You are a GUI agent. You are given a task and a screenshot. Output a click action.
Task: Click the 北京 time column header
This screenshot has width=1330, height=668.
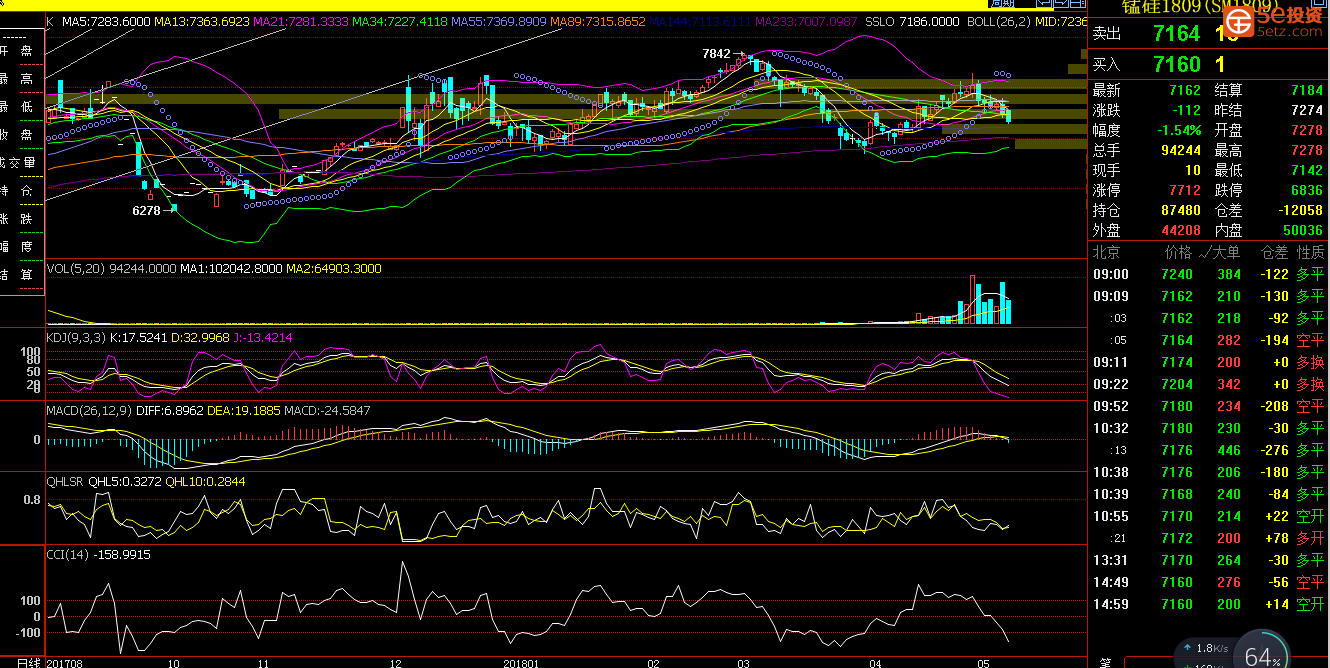pos(1106,252)
